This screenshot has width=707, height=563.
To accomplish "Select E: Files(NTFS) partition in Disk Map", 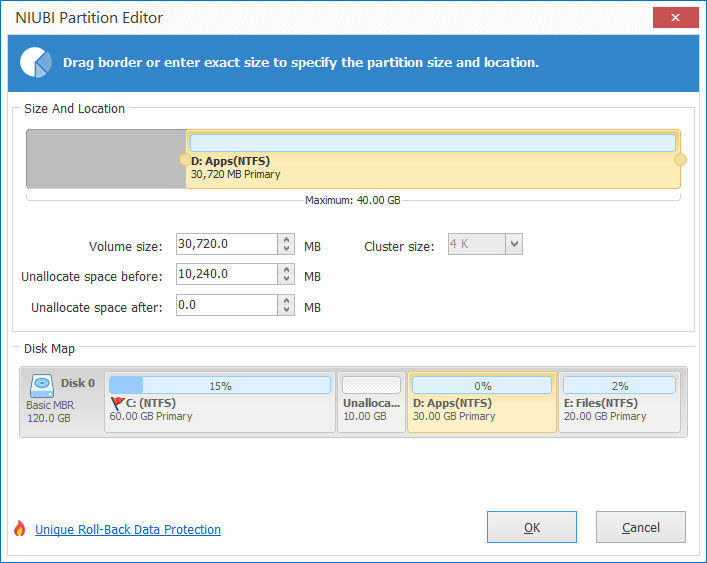I will [620, 402].
